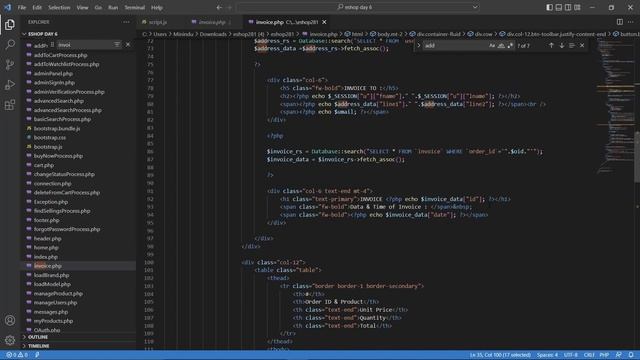This screenshot has height=360, width=640.
Task: Open connection.php in the explorer
Action: (x=52, y=184)
